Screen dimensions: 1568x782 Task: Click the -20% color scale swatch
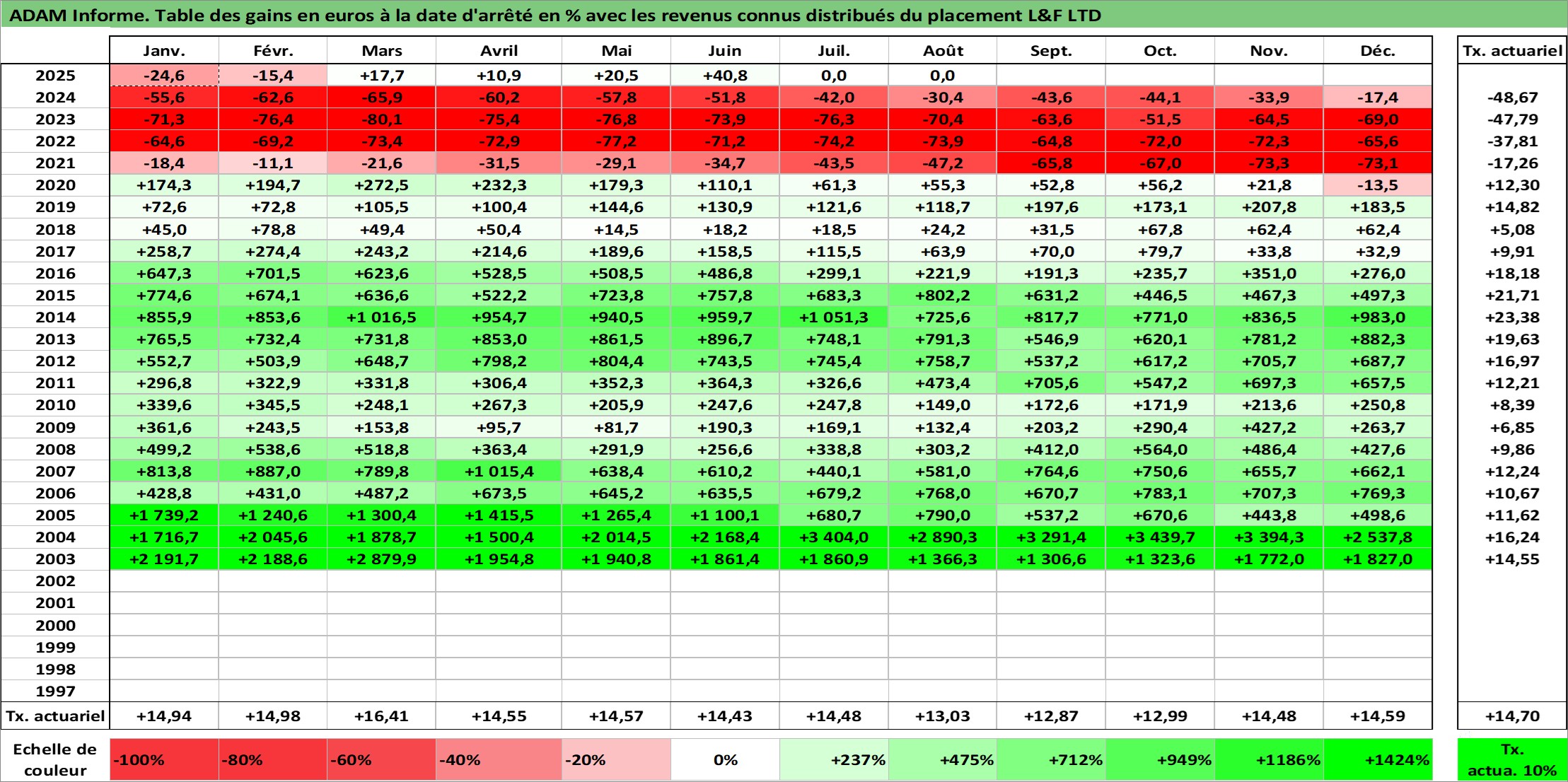coord(616,759)
